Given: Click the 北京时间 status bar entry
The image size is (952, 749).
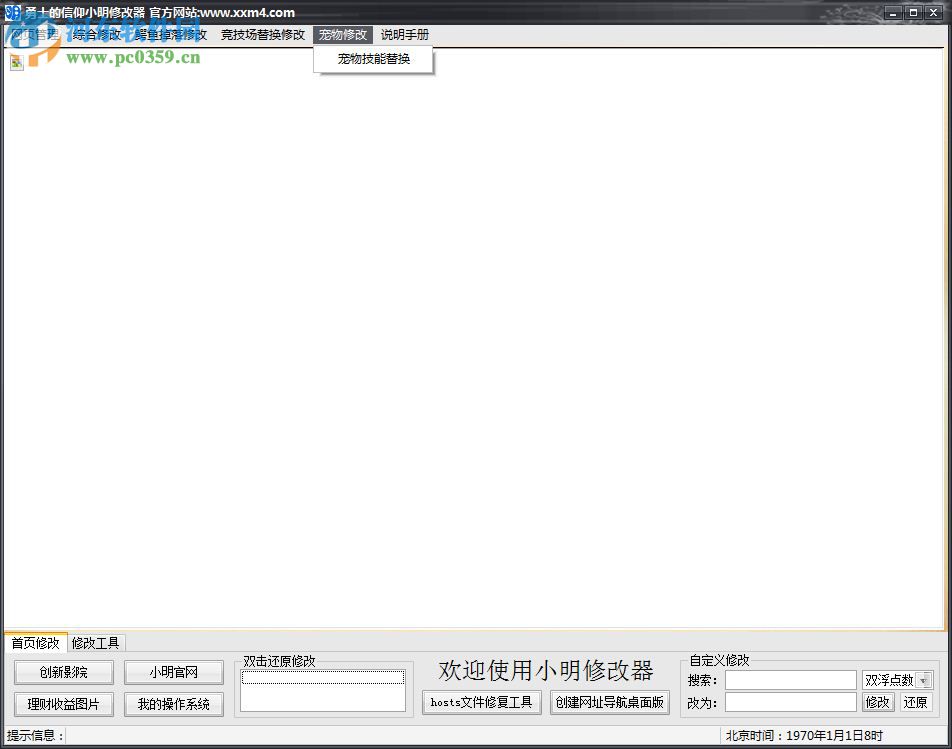Looking at the screenshot, I should (x=804, y=736).
